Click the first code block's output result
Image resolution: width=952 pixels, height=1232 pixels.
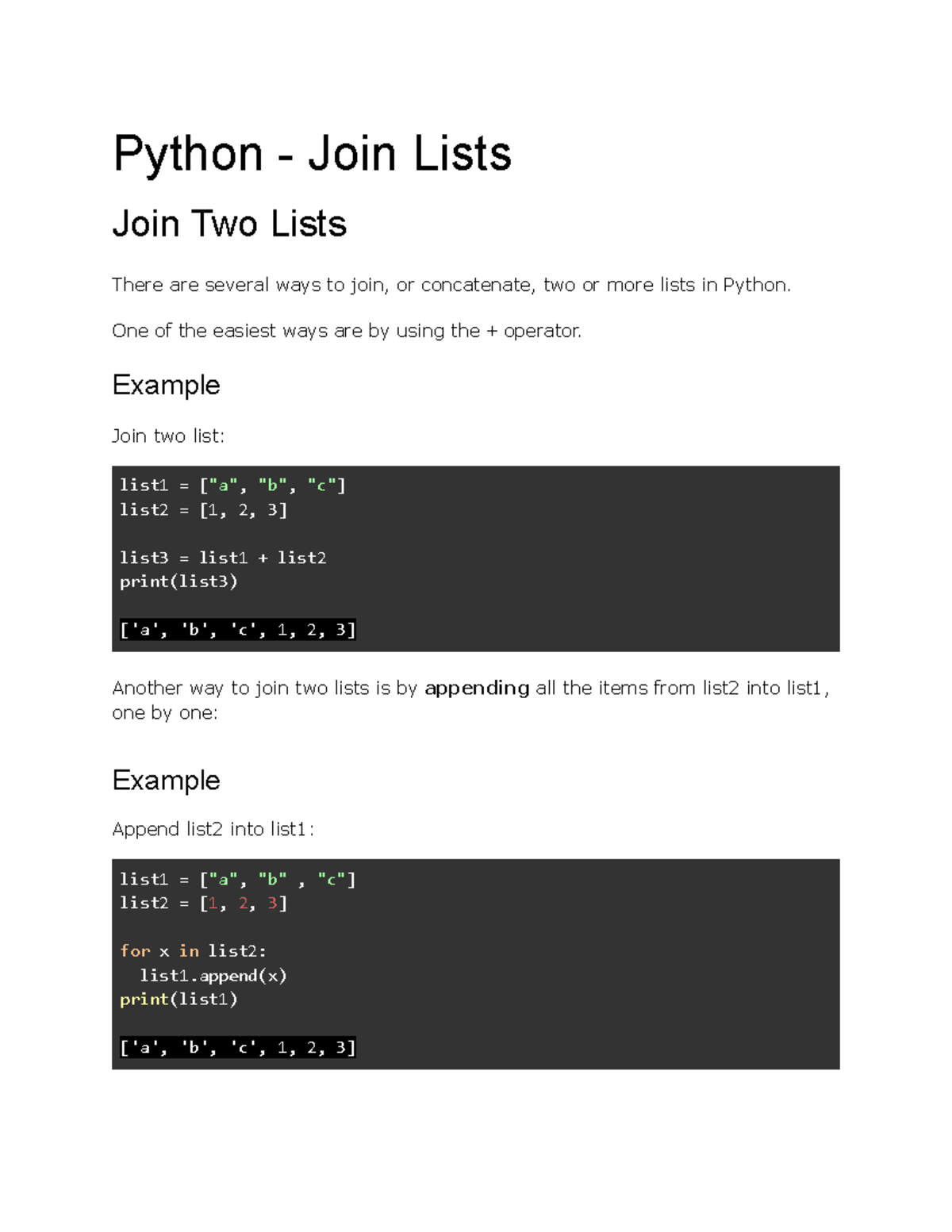click(237, 630)
